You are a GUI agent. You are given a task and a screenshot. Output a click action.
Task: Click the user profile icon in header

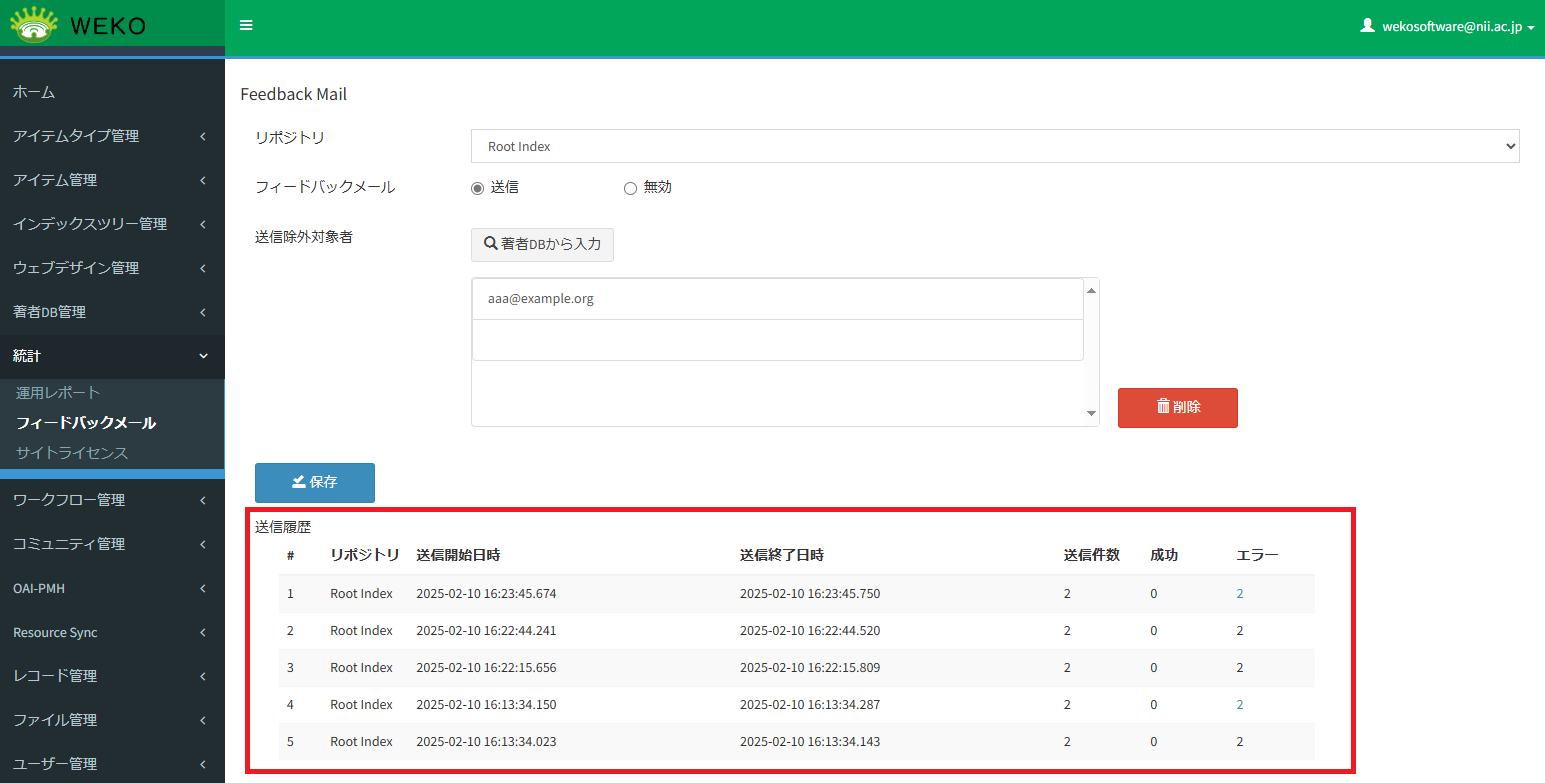pyautogui.click(x=1367, y=26)
